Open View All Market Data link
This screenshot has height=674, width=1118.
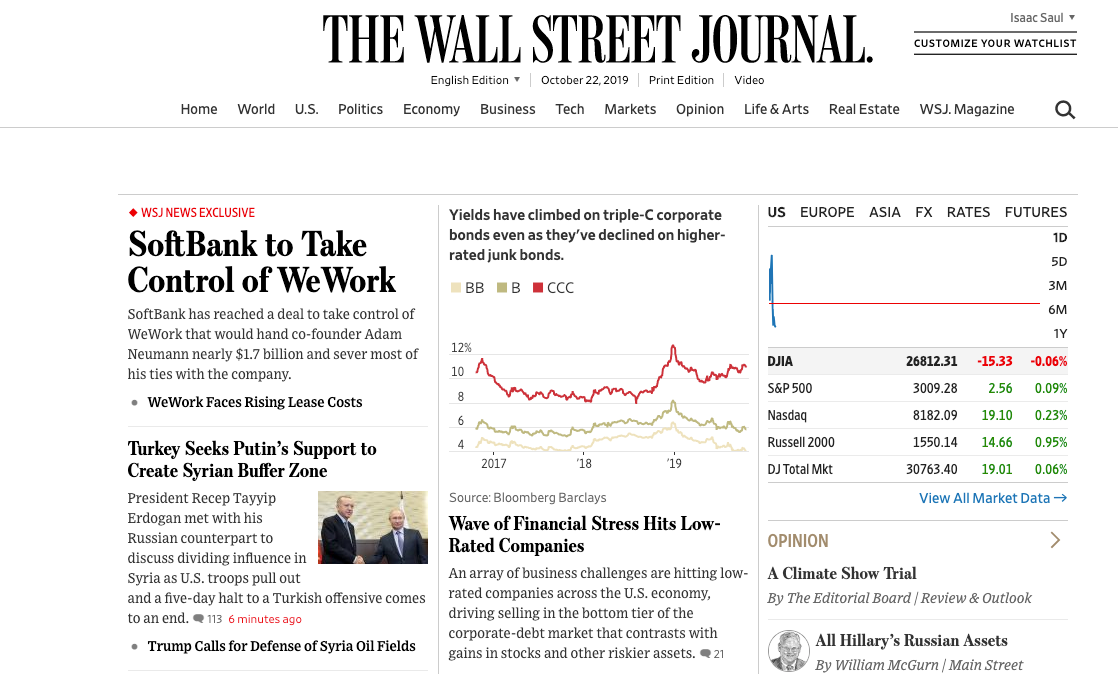coord(993,498)
